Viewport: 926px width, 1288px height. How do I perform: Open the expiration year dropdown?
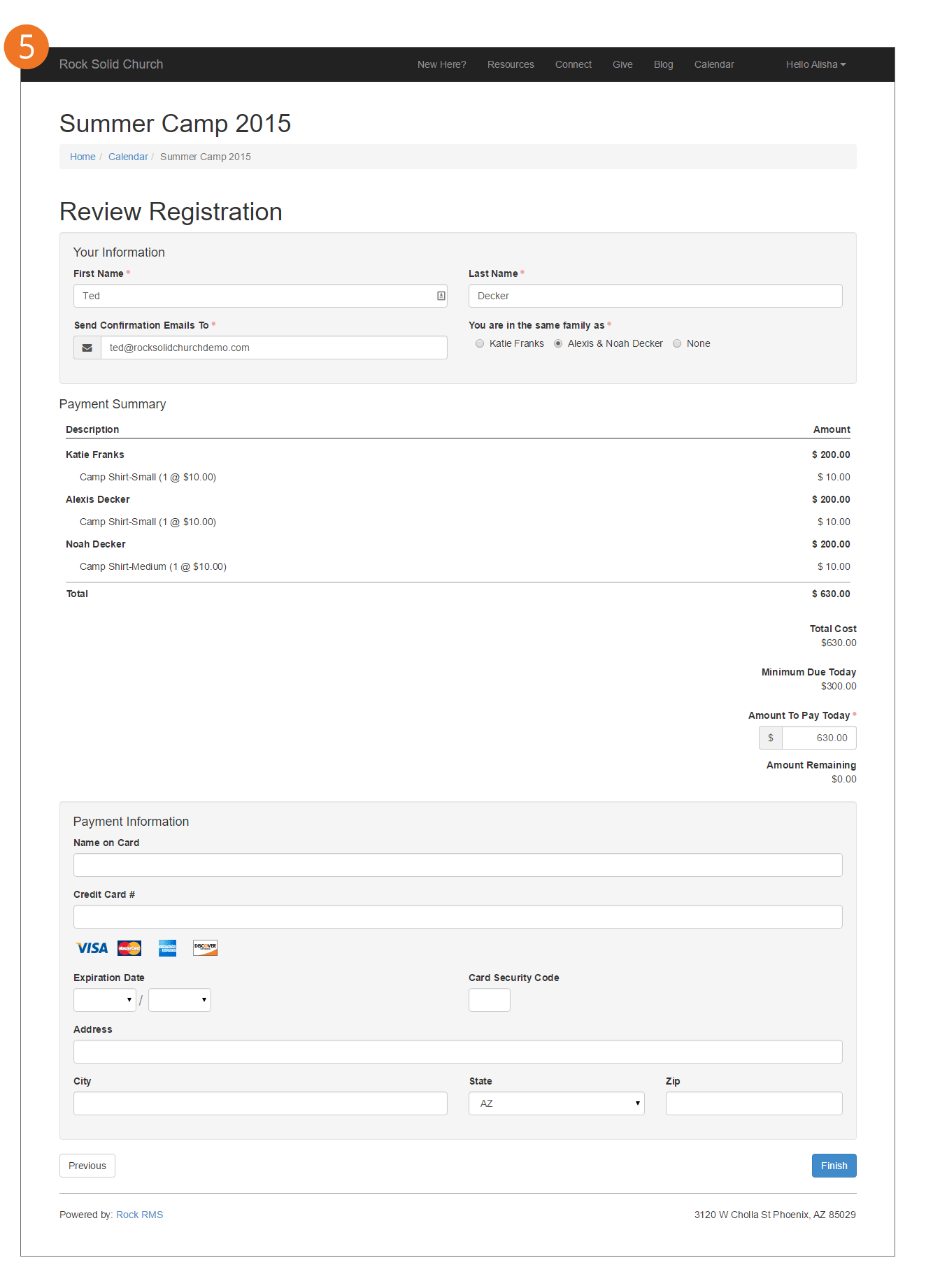(180, 1000)
